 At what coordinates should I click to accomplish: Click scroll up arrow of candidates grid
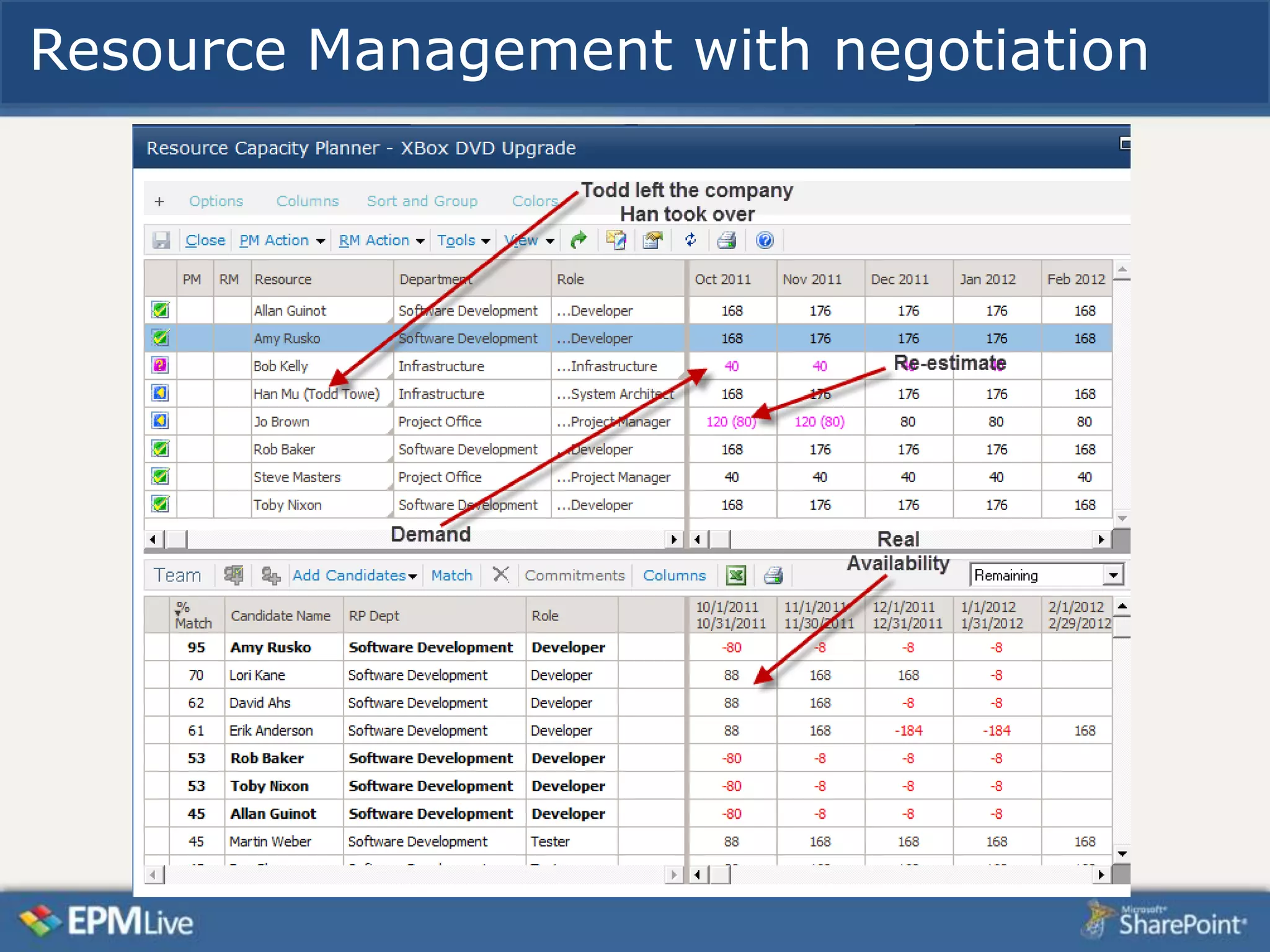pyautogui.click(x=1122, y=606)
